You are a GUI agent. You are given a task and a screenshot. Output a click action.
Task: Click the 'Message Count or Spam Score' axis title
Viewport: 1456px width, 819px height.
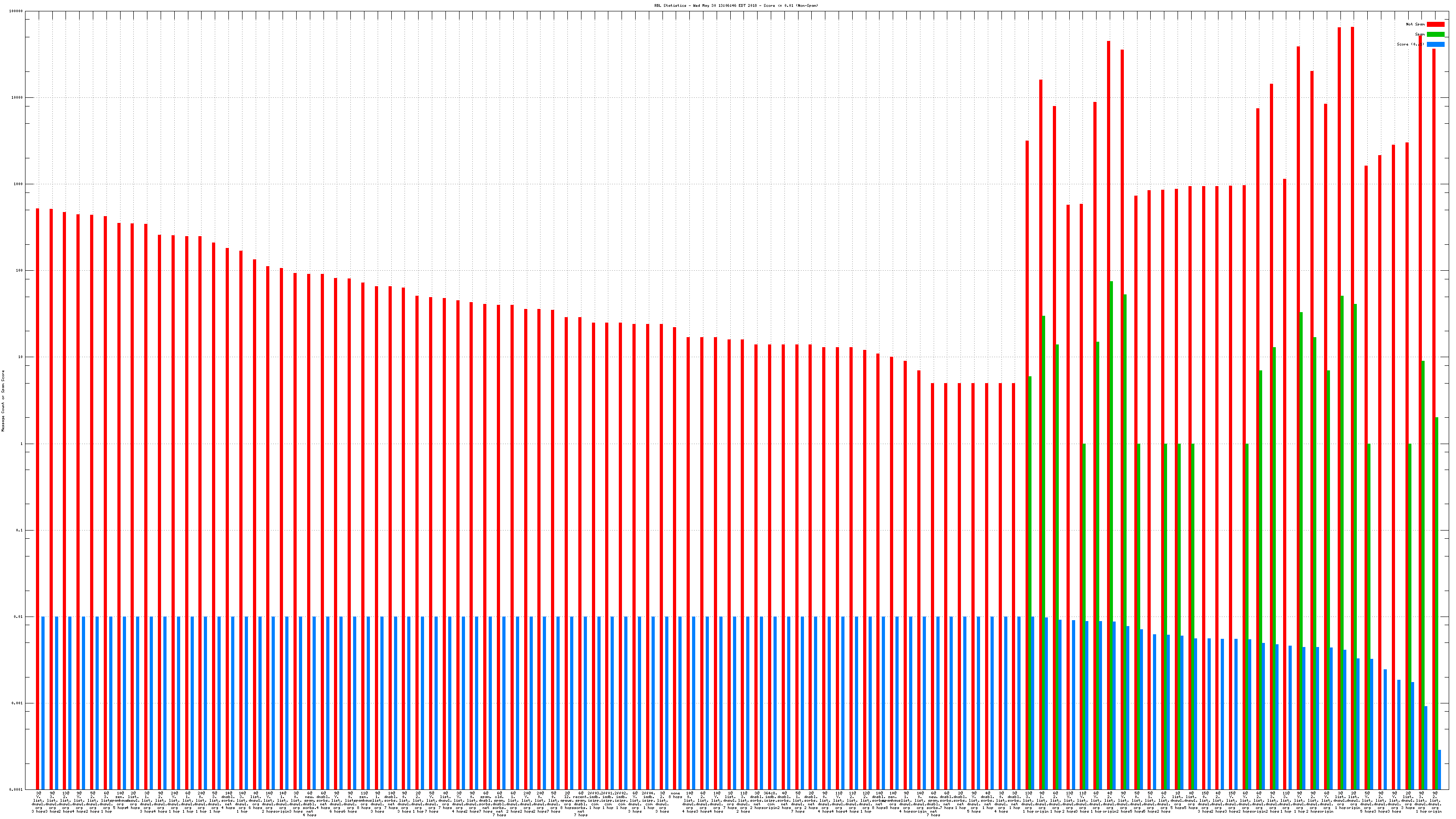coord(3,401)
